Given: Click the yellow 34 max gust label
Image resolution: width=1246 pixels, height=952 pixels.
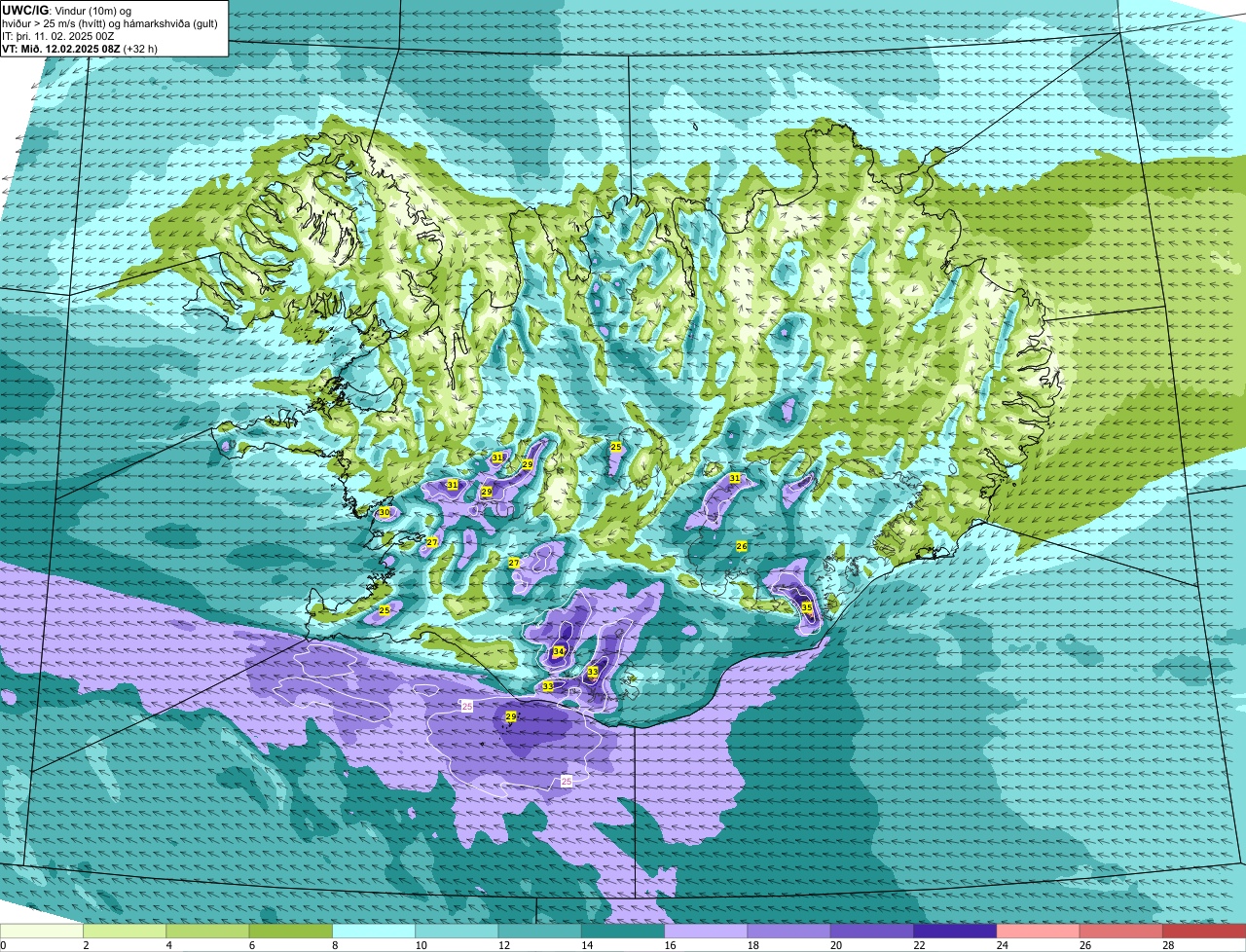Looking at the screenshot, I should pyautogui.click(x=558, y=651).
